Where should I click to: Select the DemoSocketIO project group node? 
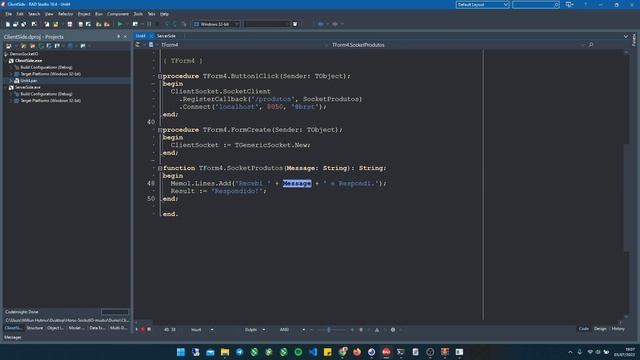[x=24, y=54]
